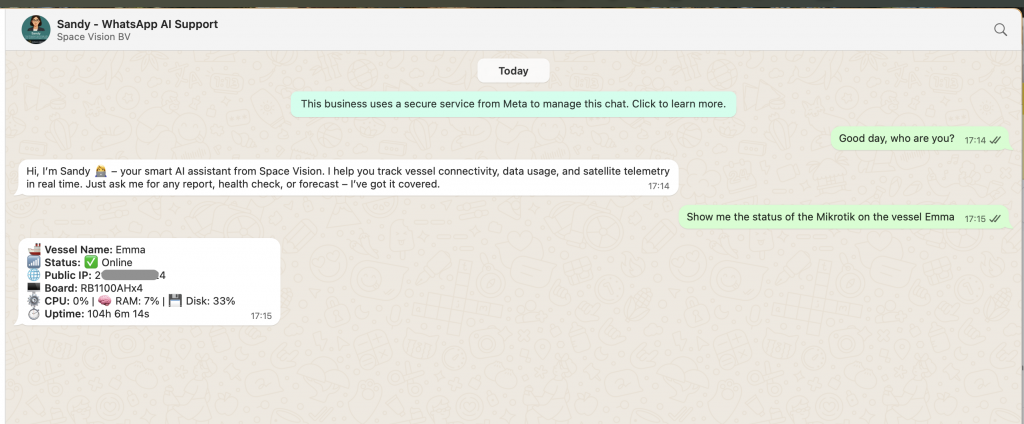Select the 'Good day, who are you?' message
Image resolution: width=1024 pixels, height=424 pixels.
tap(920, 139)
